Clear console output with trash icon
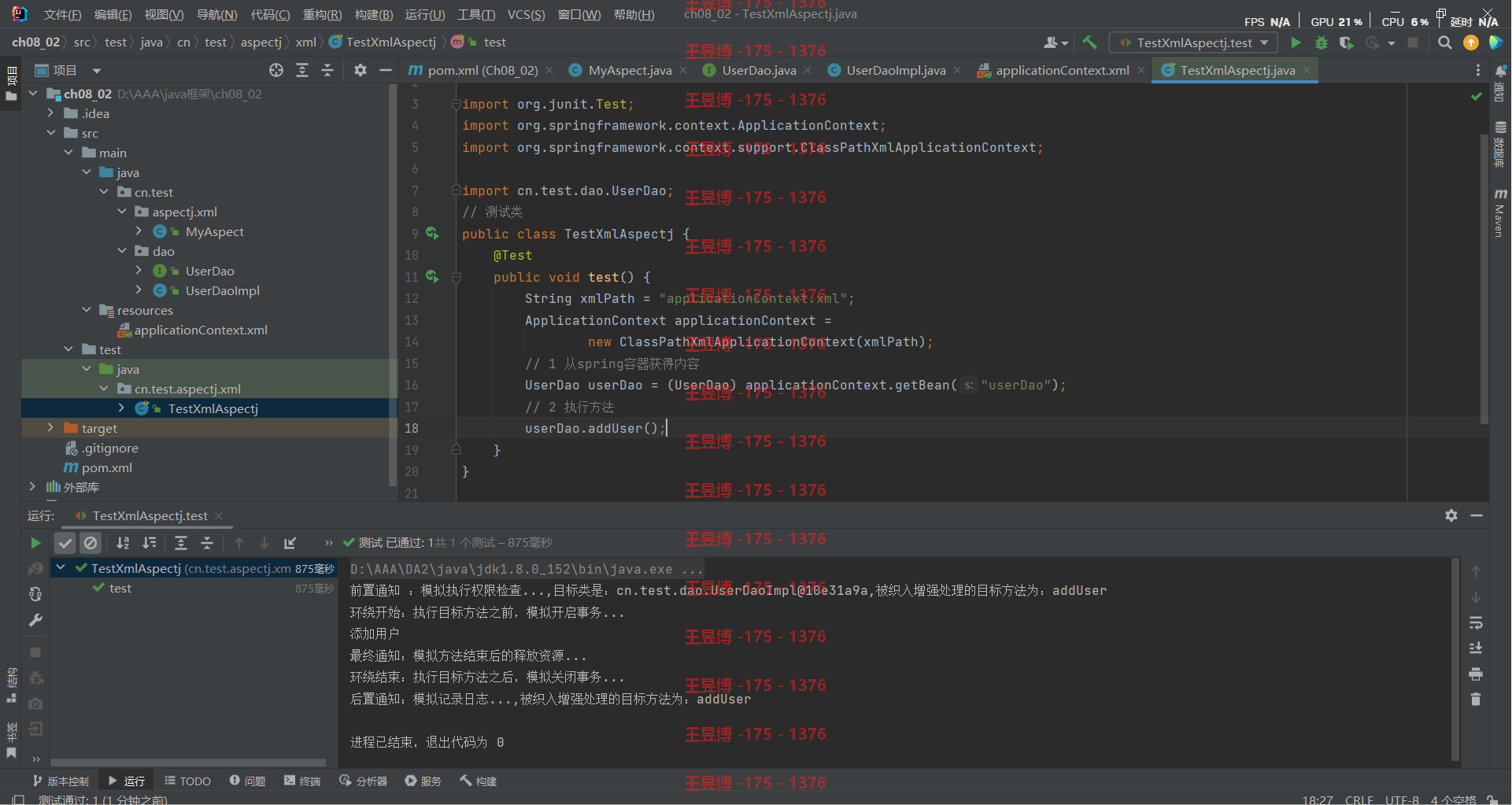This screenshot has height=805, width=1512. coord(1476,699)
